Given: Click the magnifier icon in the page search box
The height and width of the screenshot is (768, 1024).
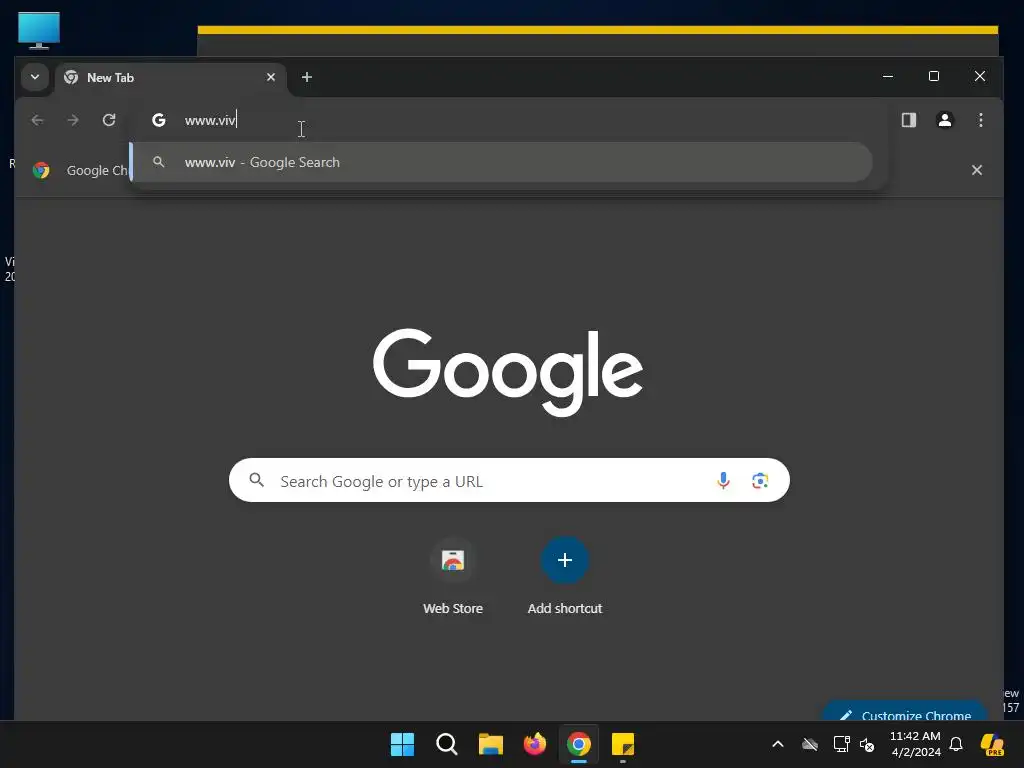Looking at the screenshot, I should 257,481.
